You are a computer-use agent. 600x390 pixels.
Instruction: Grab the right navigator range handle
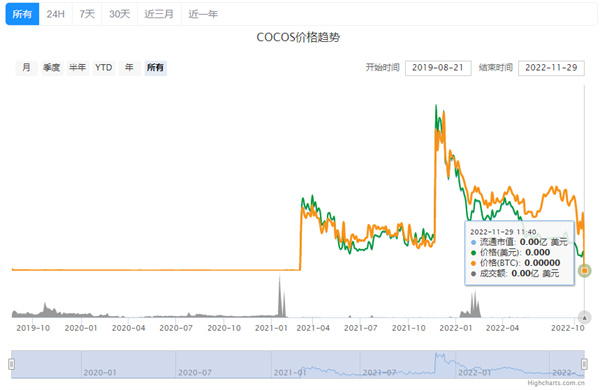coord(584,364)
